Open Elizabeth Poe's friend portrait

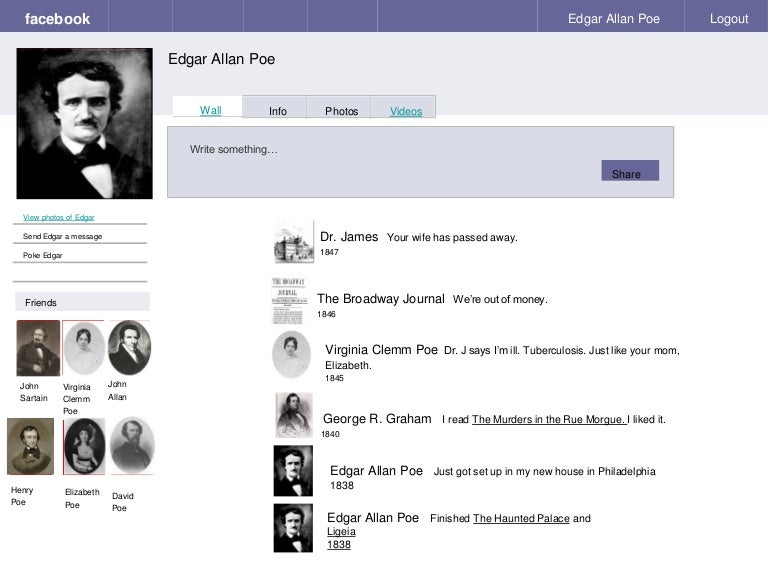84,446
